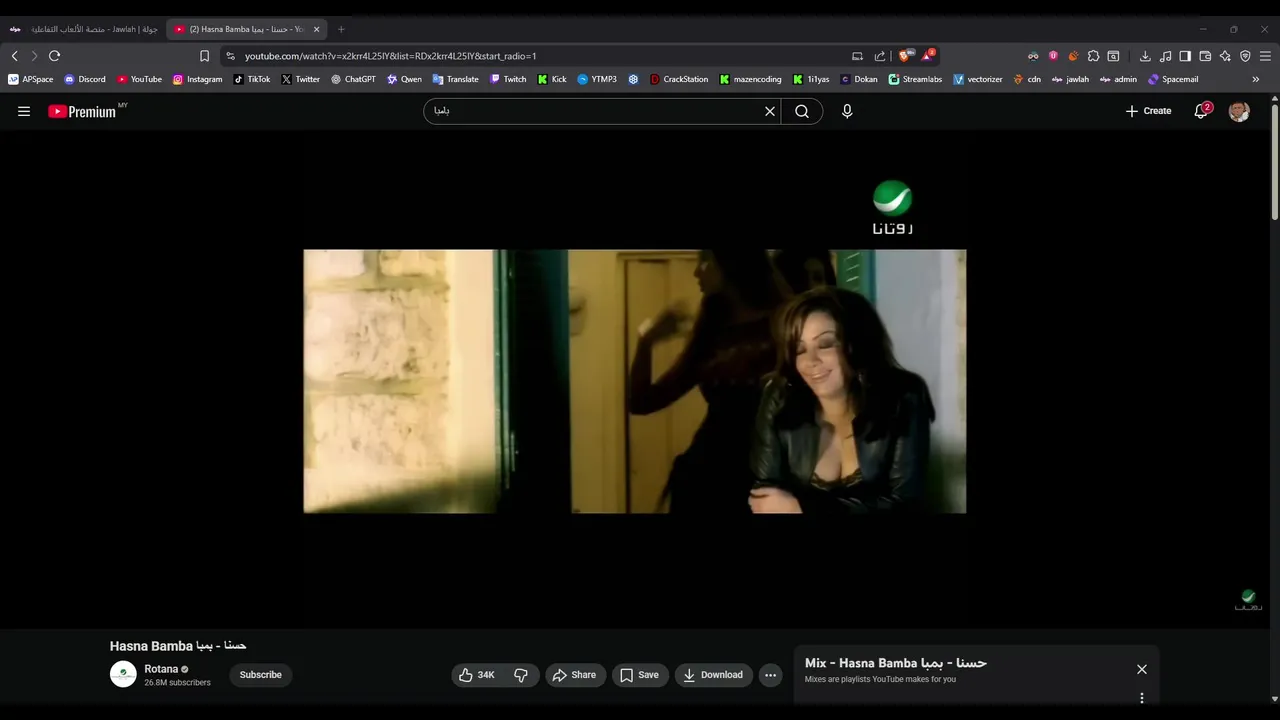
Task: Download the video
Action: point(713,675)
